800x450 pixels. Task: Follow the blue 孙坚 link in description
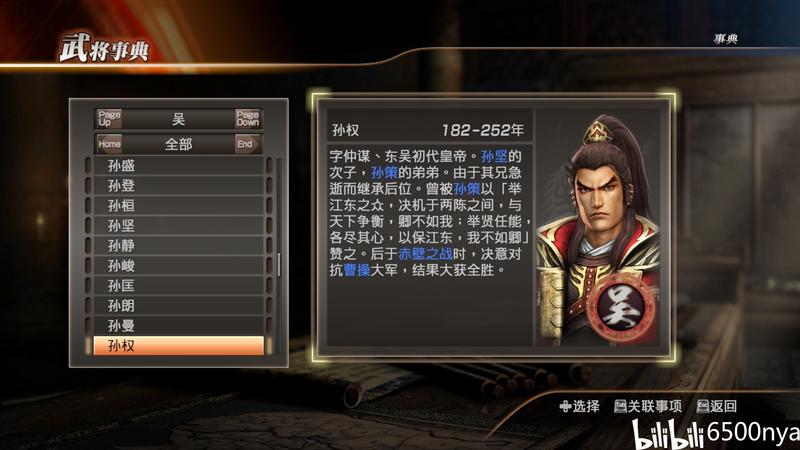pyautogui.click(x=494, y=156)
